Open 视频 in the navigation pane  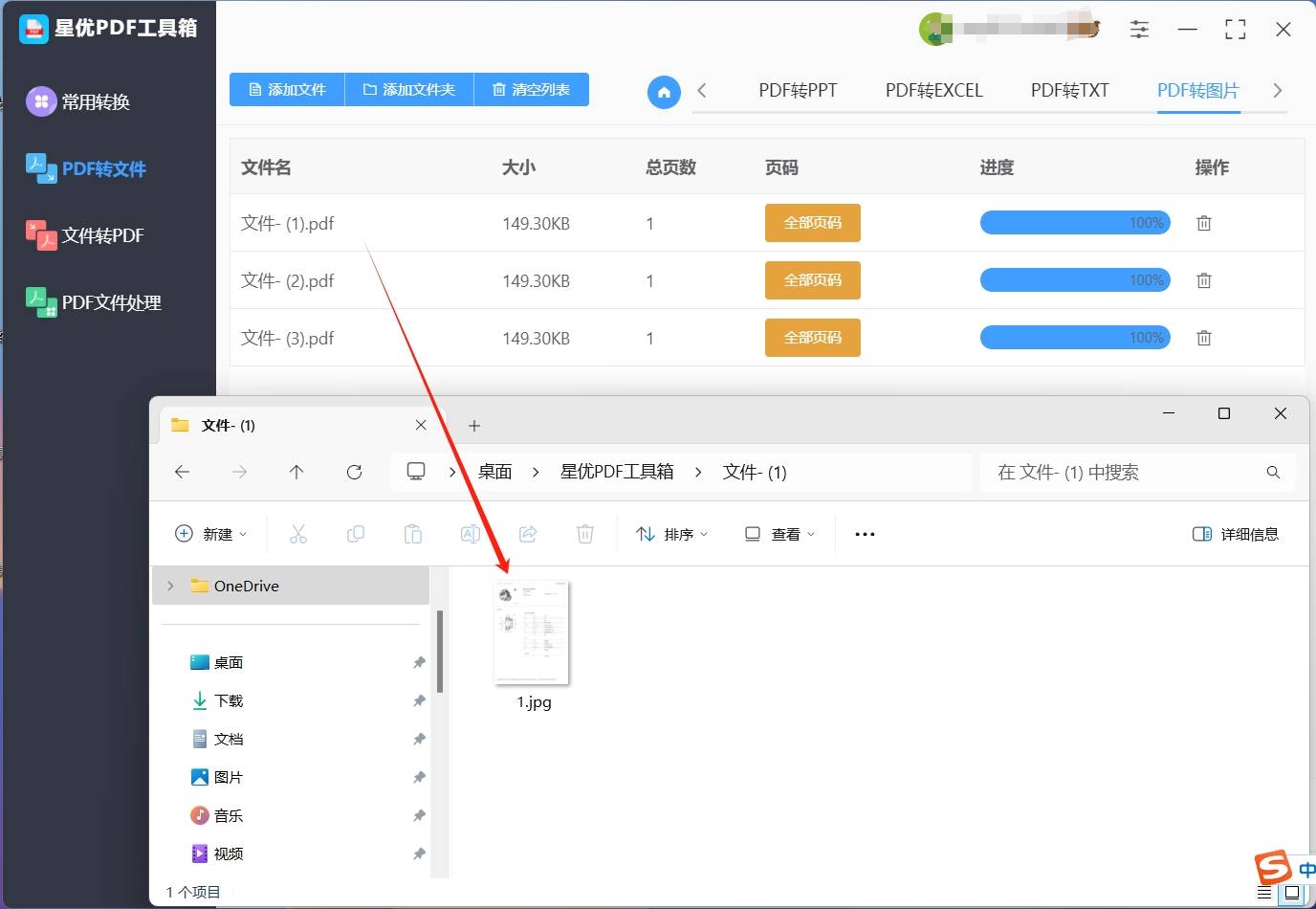[x=229, y=854]
